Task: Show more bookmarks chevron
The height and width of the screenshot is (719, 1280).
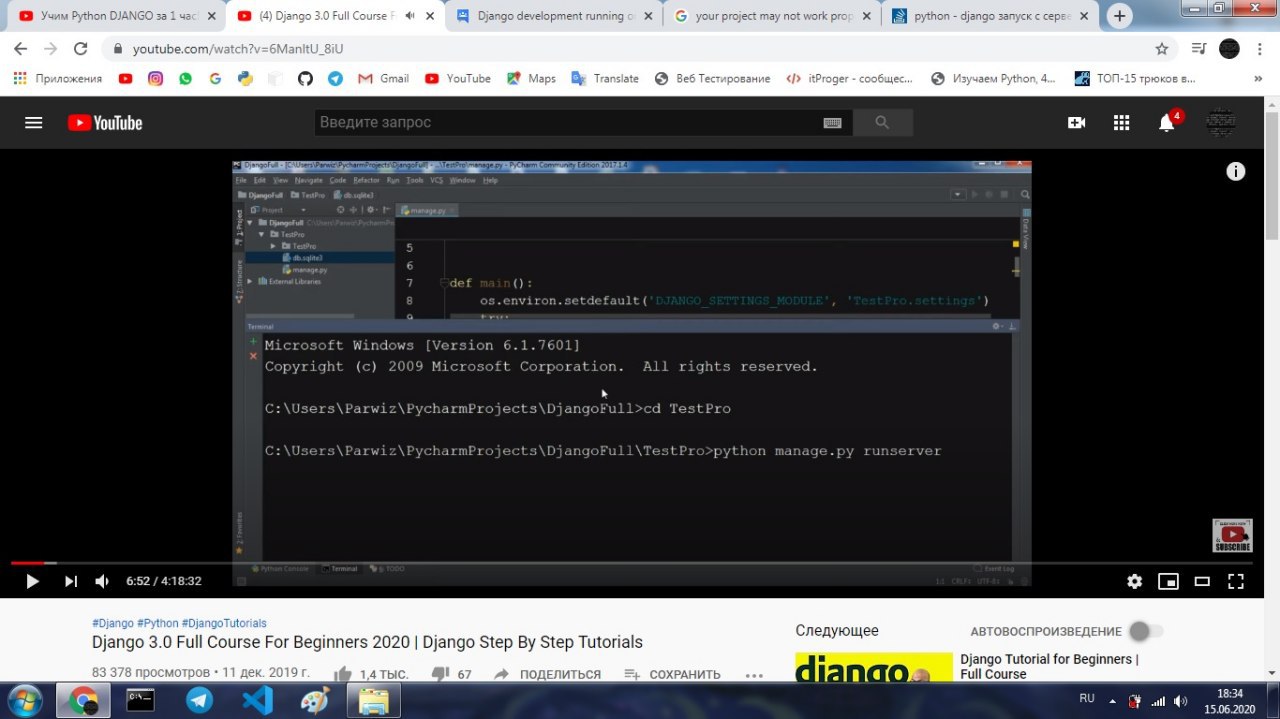Action: (x=1258, y=78)
